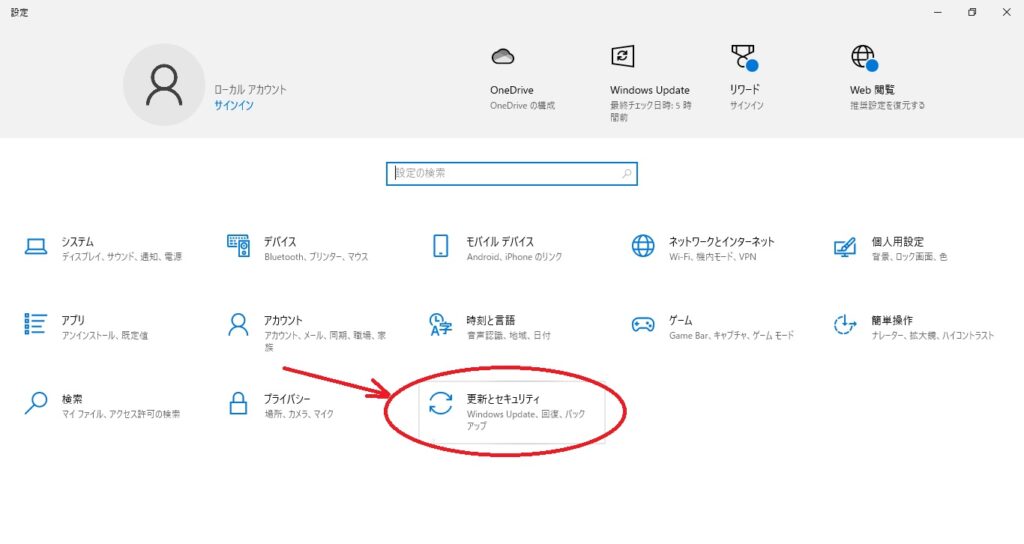
Task: Click the Wi-Fi、機内モード、VPN description
Action: [x=712, y=257]
